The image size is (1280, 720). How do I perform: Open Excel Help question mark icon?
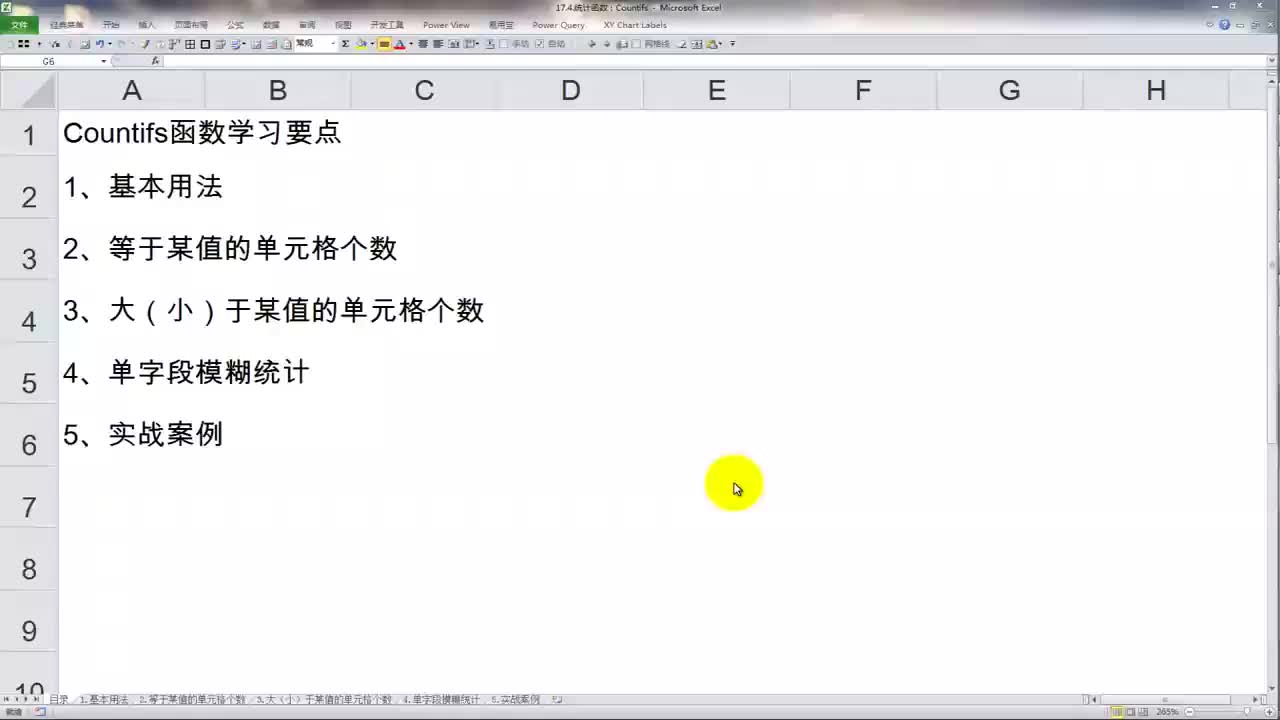[1224, 25]
